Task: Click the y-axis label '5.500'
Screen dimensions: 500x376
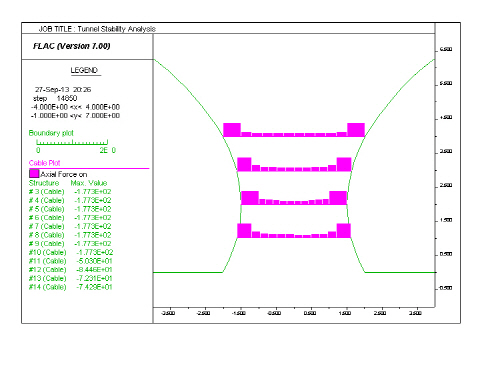Action: [446, 83]
